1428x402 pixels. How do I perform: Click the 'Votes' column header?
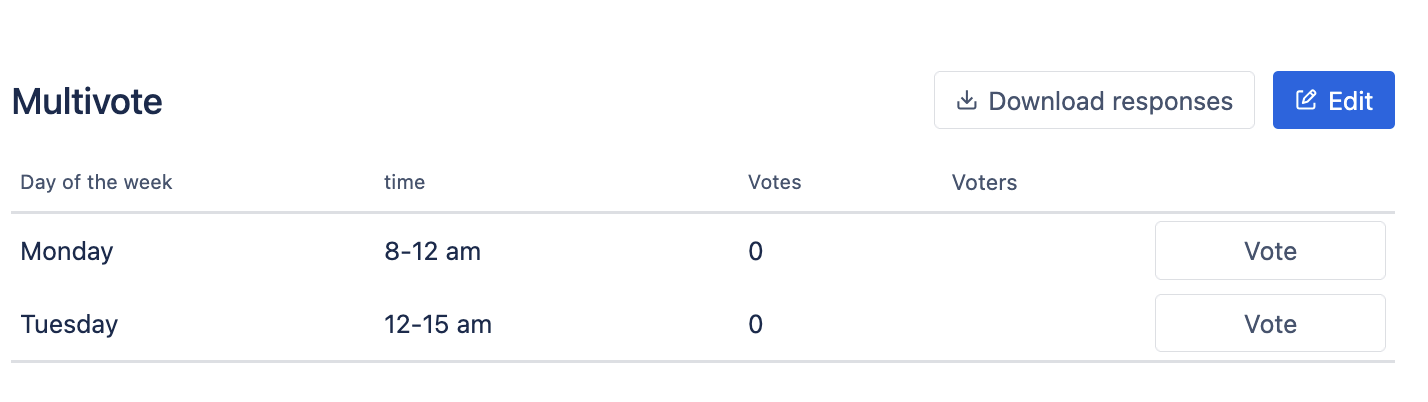[774, 183]
